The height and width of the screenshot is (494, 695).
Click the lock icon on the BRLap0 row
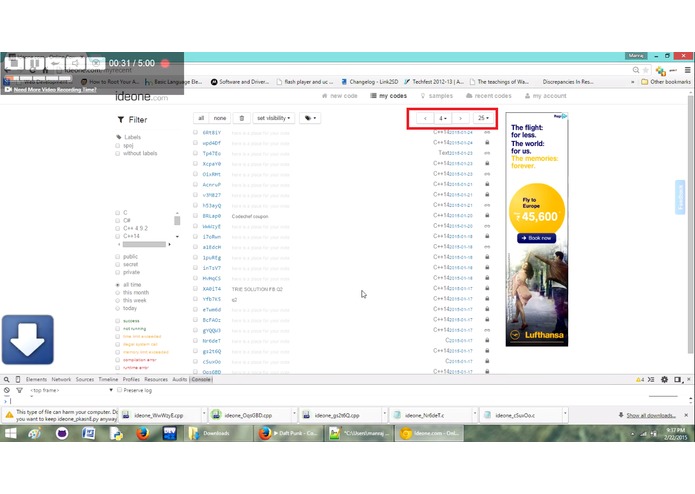tap(487, 215)
